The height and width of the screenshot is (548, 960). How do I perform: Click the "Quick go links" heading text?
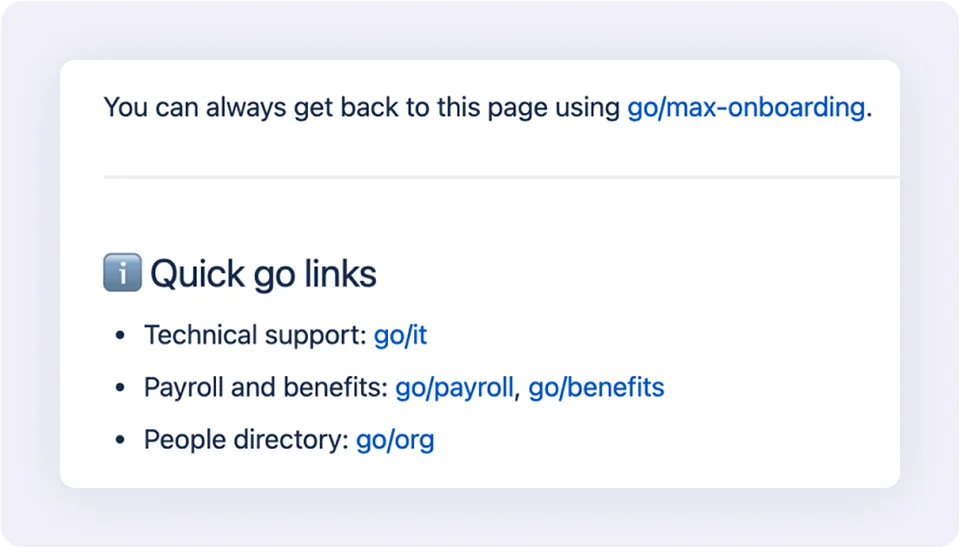pos(263,273)
